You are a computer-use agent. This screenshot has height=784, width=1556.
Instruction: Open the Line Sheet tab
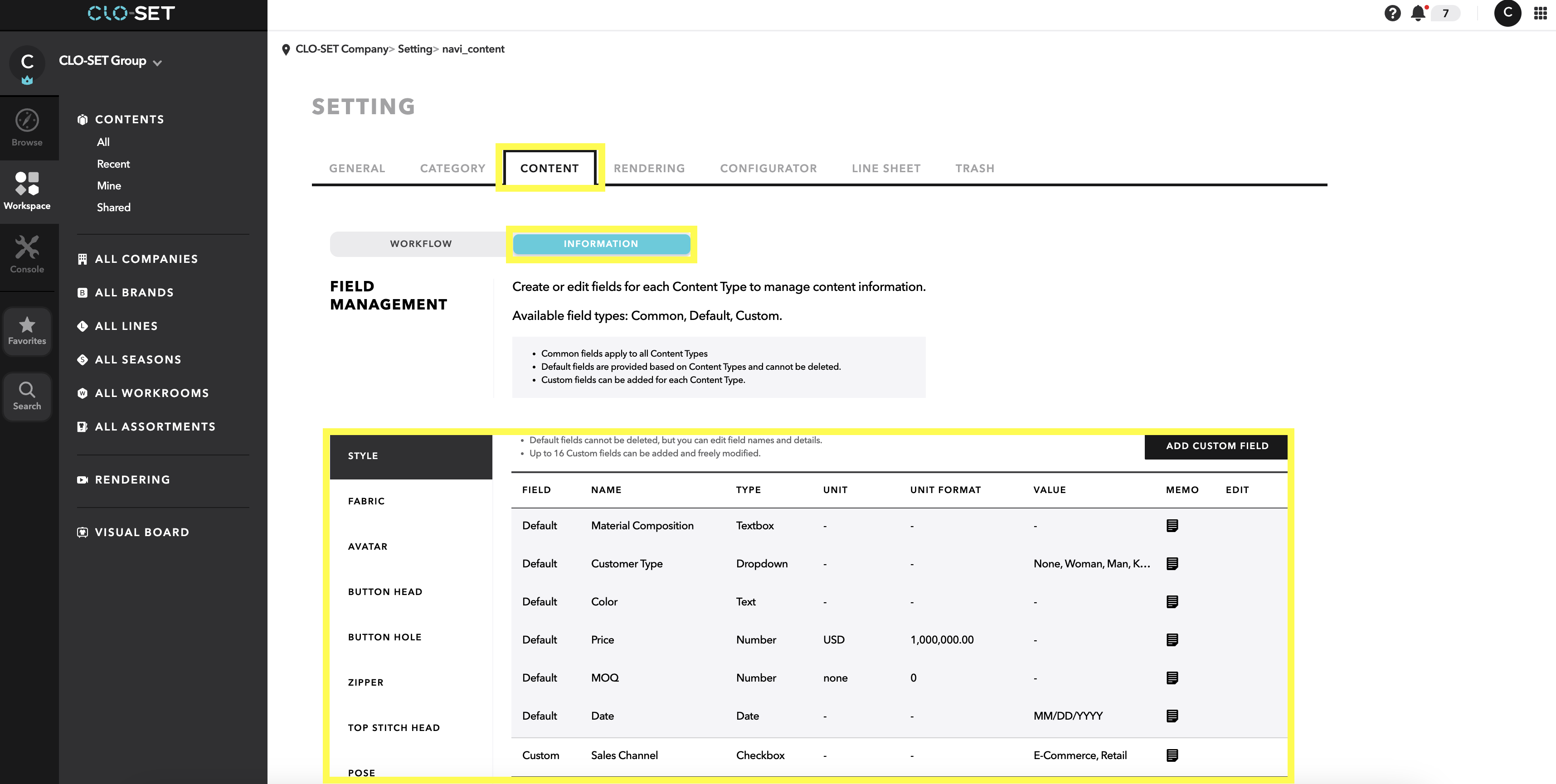pyautogui.click(x=886, y=169)
